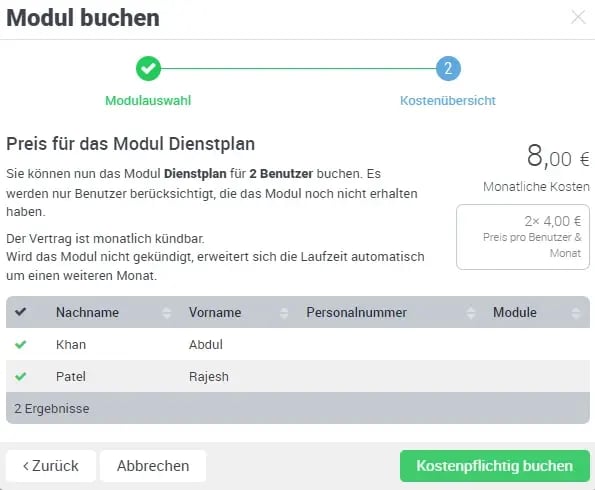Image resolution: width=595 pixels, height=490 pixels.
Task: Toggle the checkmark for Patel row
Action: 20,376
